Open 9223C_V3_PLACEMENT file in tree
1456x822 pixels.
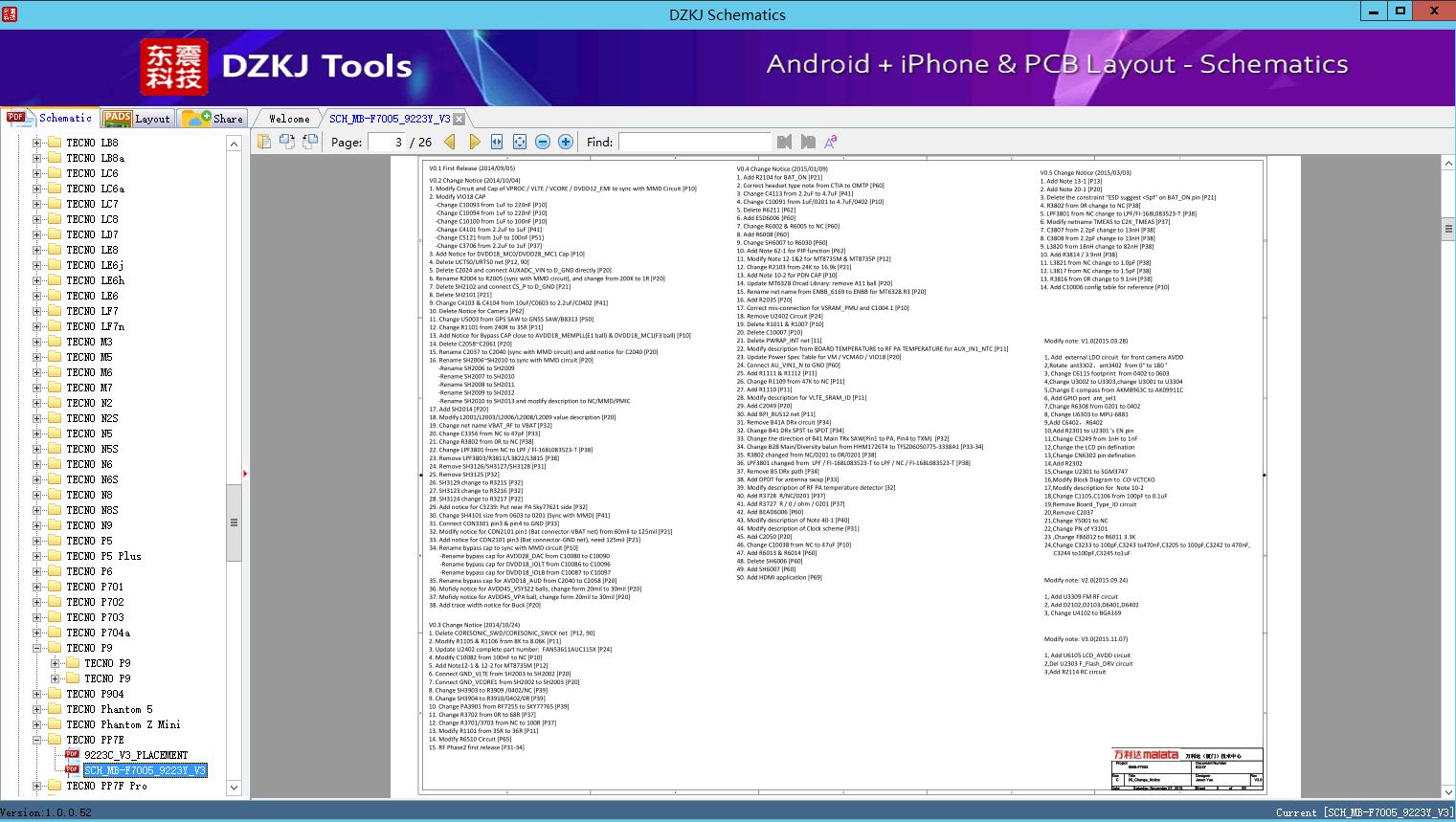136,755
